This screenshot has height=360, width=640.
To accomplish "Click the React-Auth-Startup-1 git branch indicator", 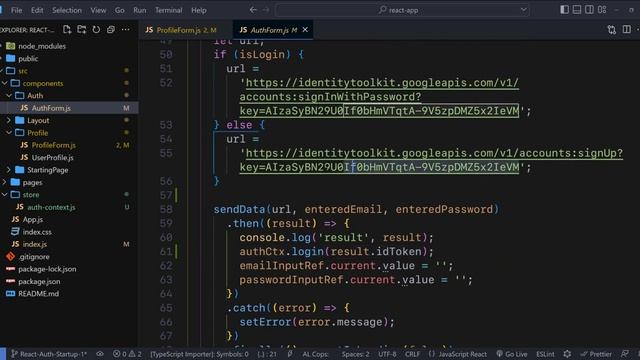I will point(49,354).
